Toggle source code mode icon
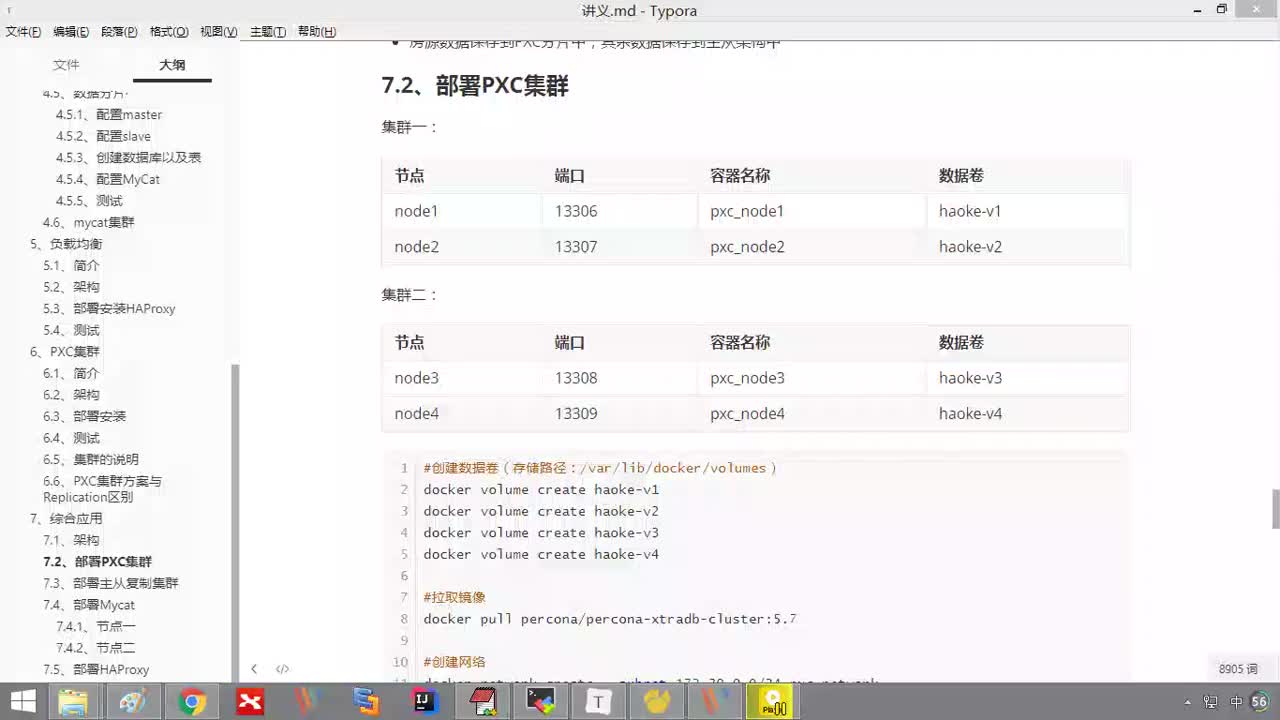 click(283, 669)
